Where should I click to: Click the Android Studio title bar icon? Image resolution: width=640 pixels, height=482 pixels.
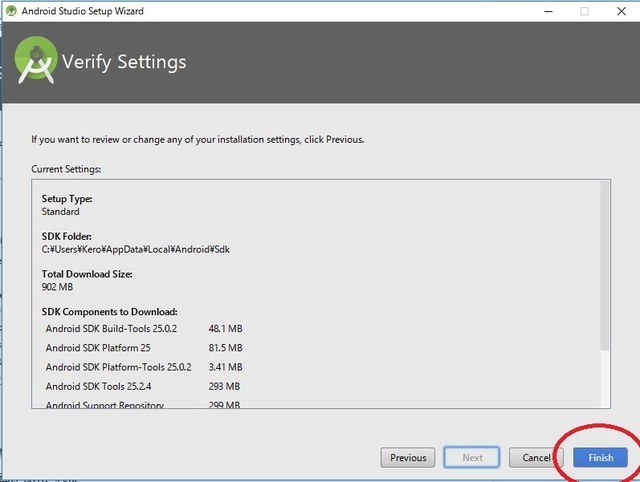11,11
